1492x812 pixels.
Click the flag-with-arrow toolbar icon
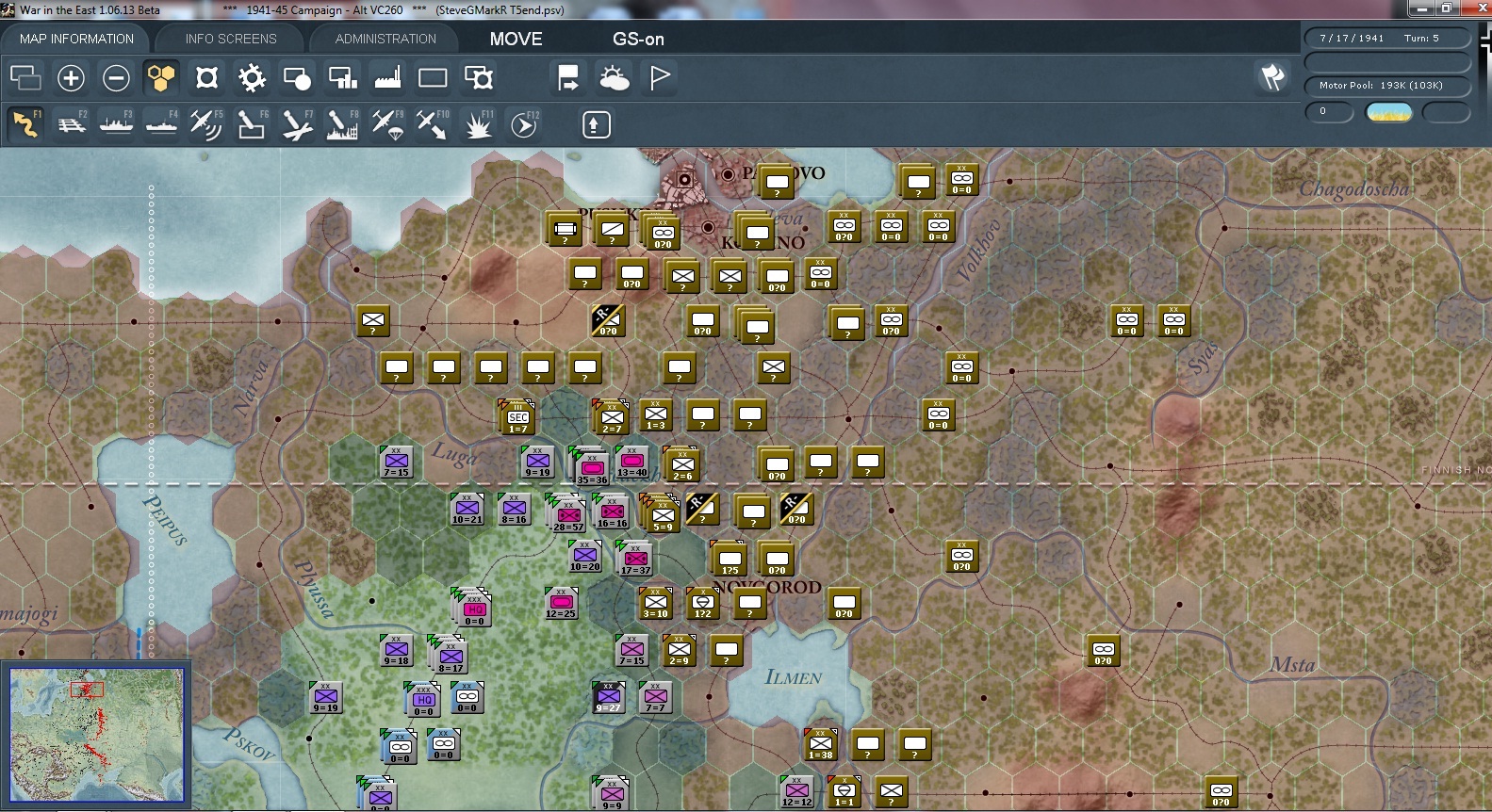568,77
